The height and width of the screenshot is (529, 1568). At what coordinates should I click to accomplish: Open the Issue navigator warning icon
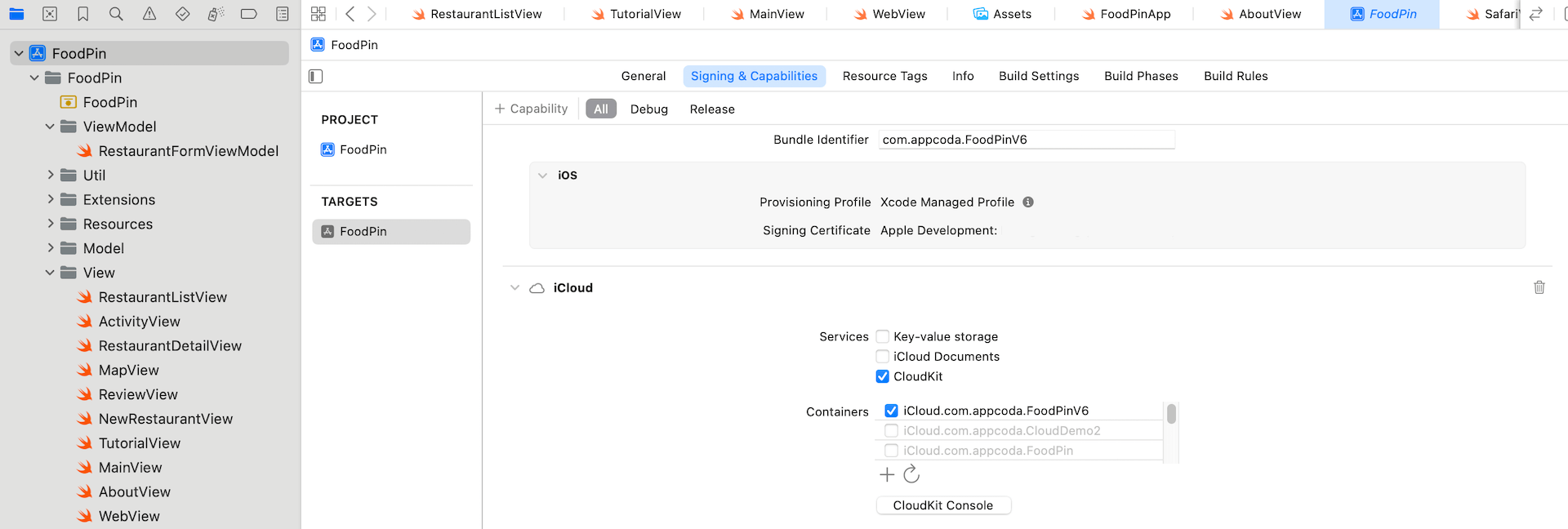click(149, 14)
